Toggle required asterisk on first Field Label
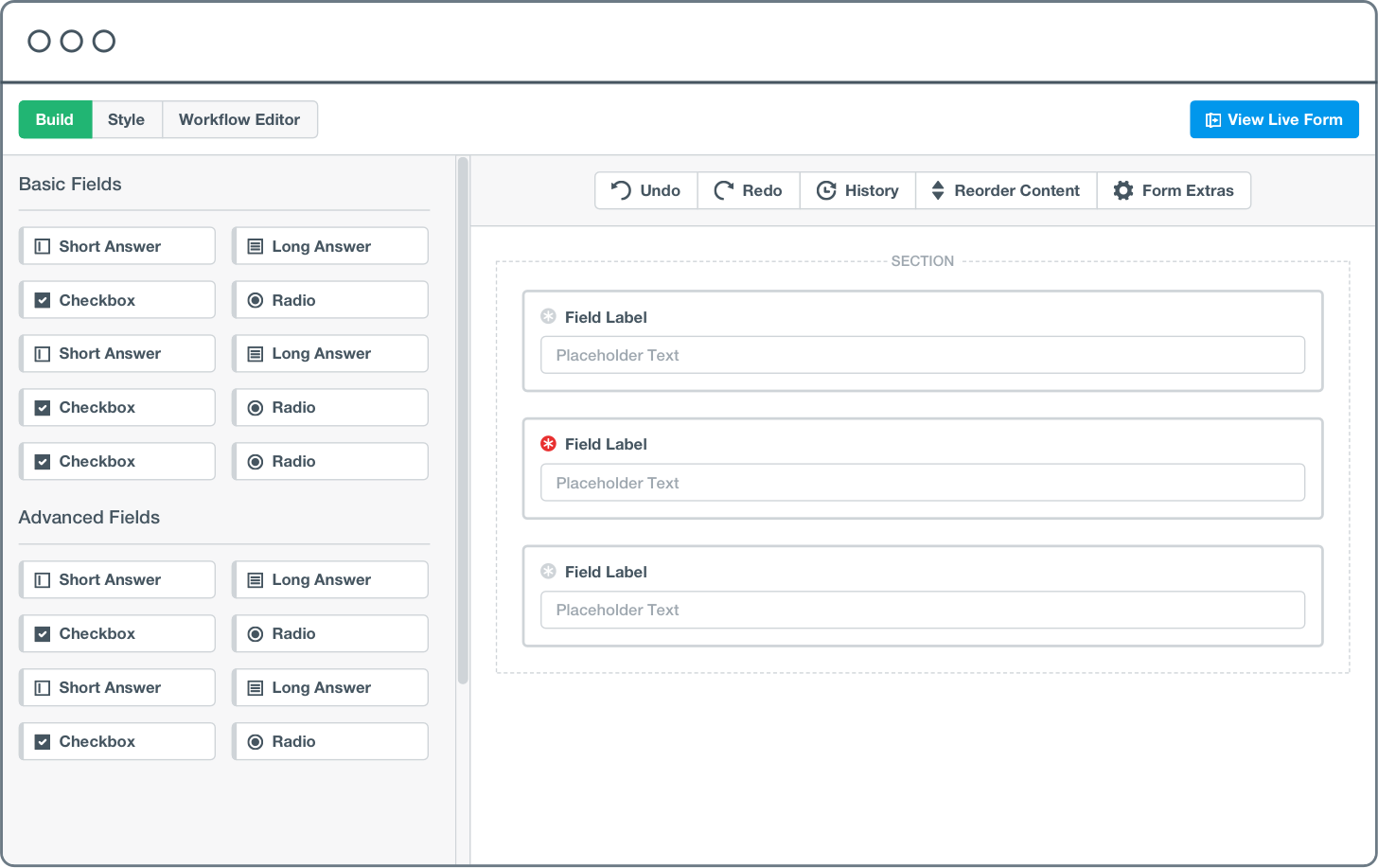 click(x=548, y=316)
